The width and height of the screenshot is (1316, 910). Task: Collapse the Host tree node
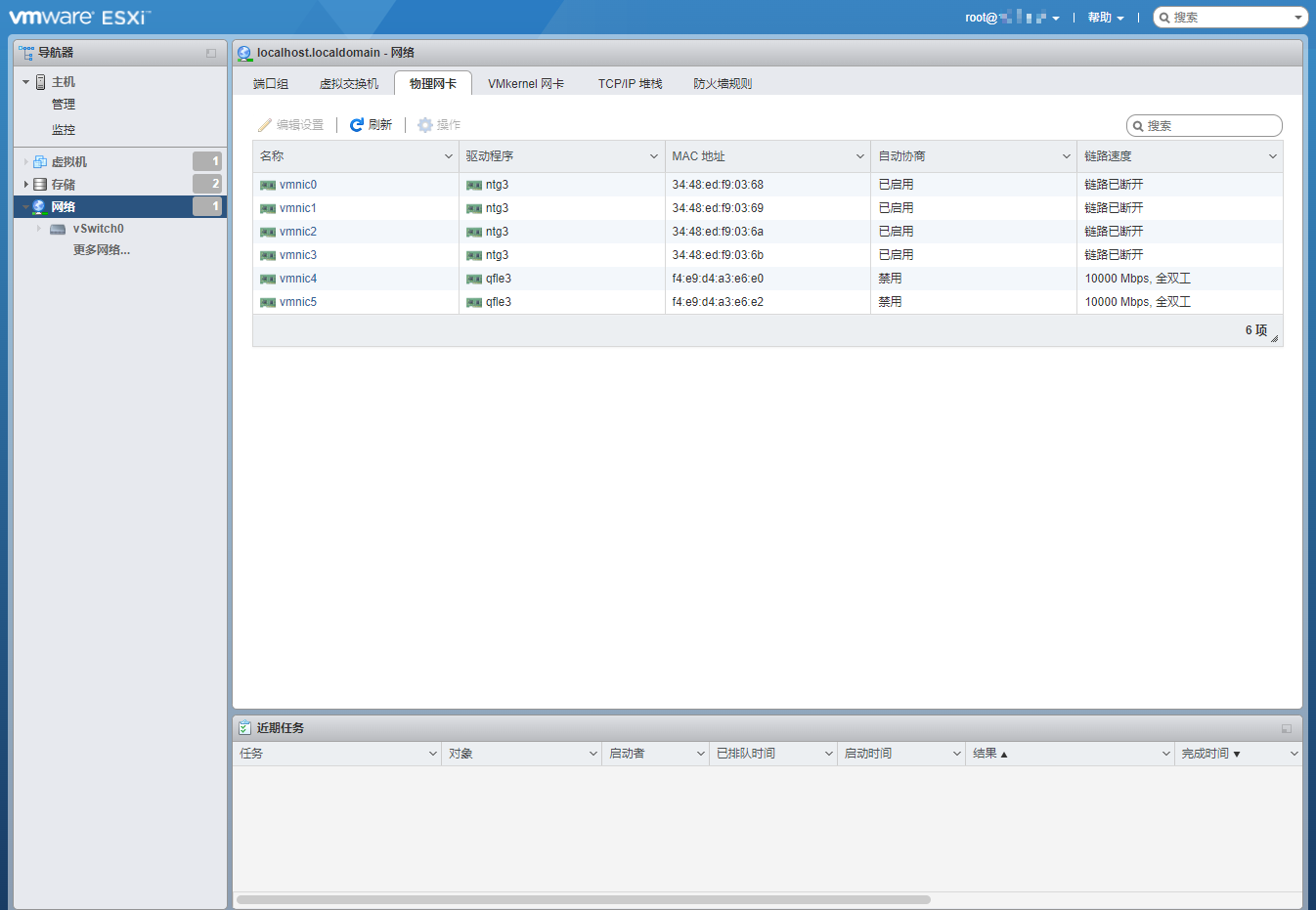[x=26, y=82]
